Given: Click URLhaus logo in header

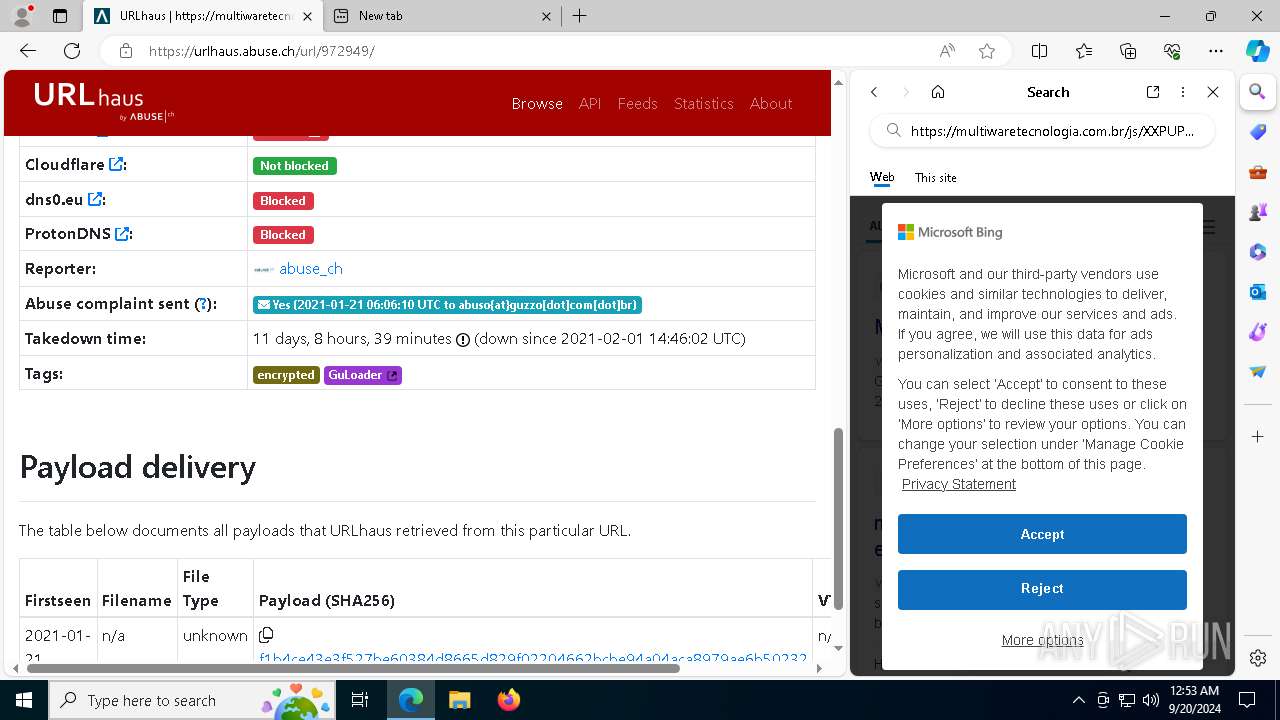Looking at the screenshot, I should (104, 101).
